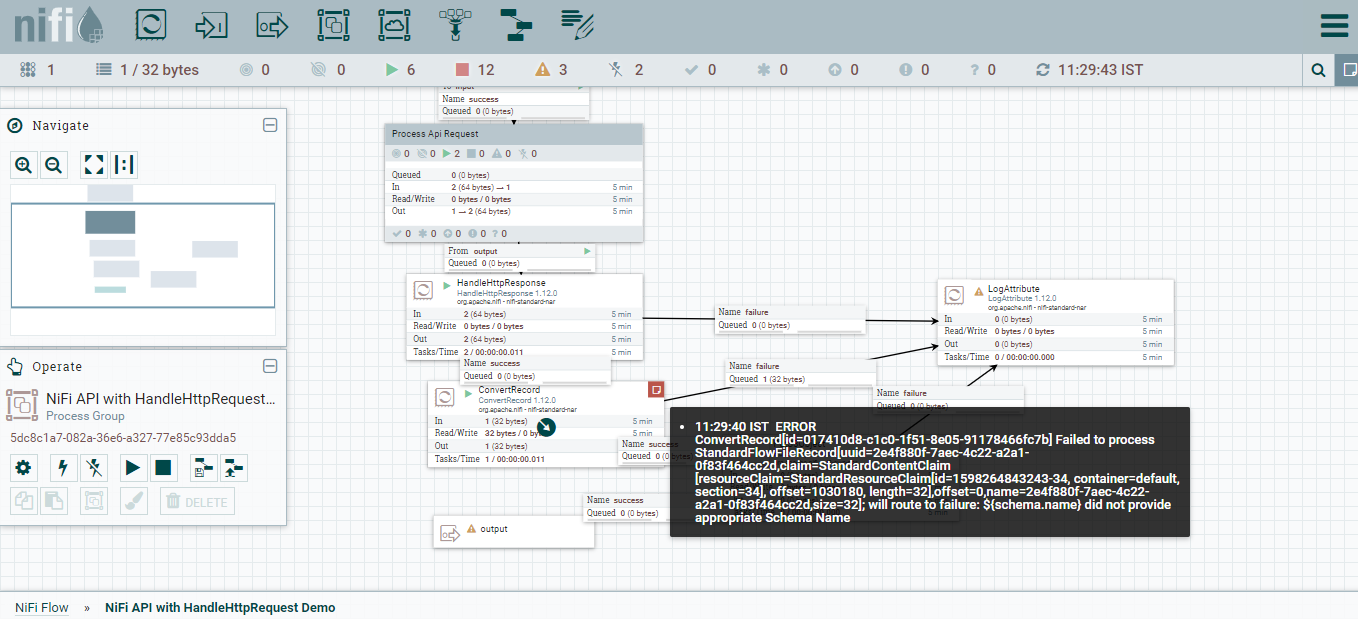Click the Output Port toolbar icon
The width and height of the screenshot is (1358, 619).
tap(272, 24)
